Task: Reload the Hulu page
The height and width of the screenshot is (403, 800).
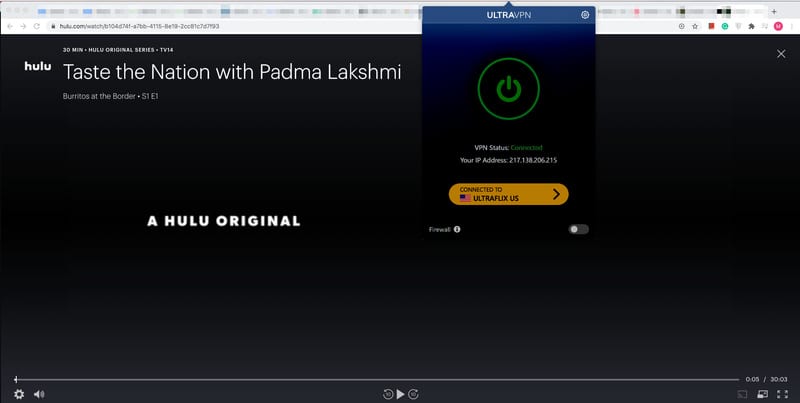Action: pyautogui.click(x=37, y=26)
